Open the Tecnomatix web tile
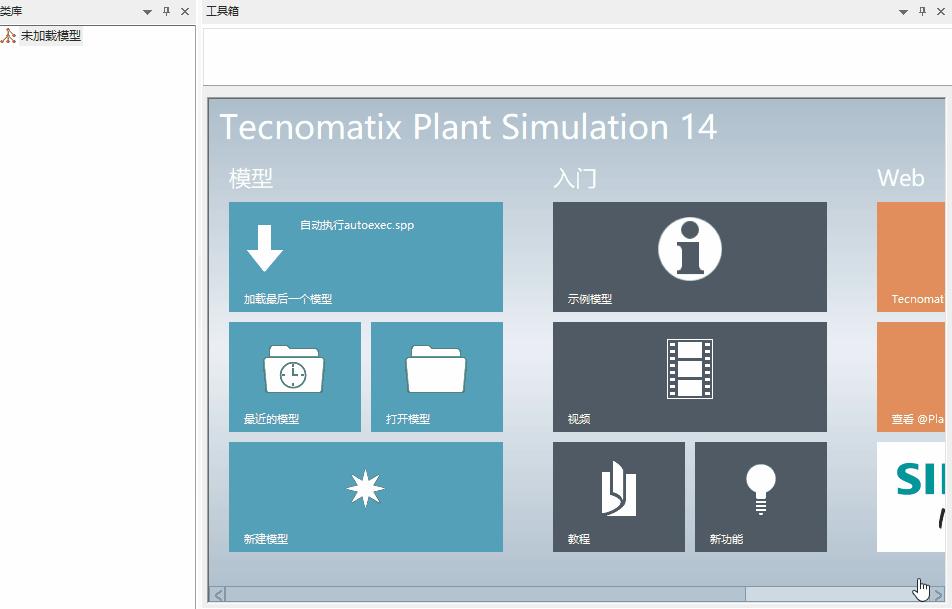This screenshot has height=609, width=952. (x=913, y=256)
